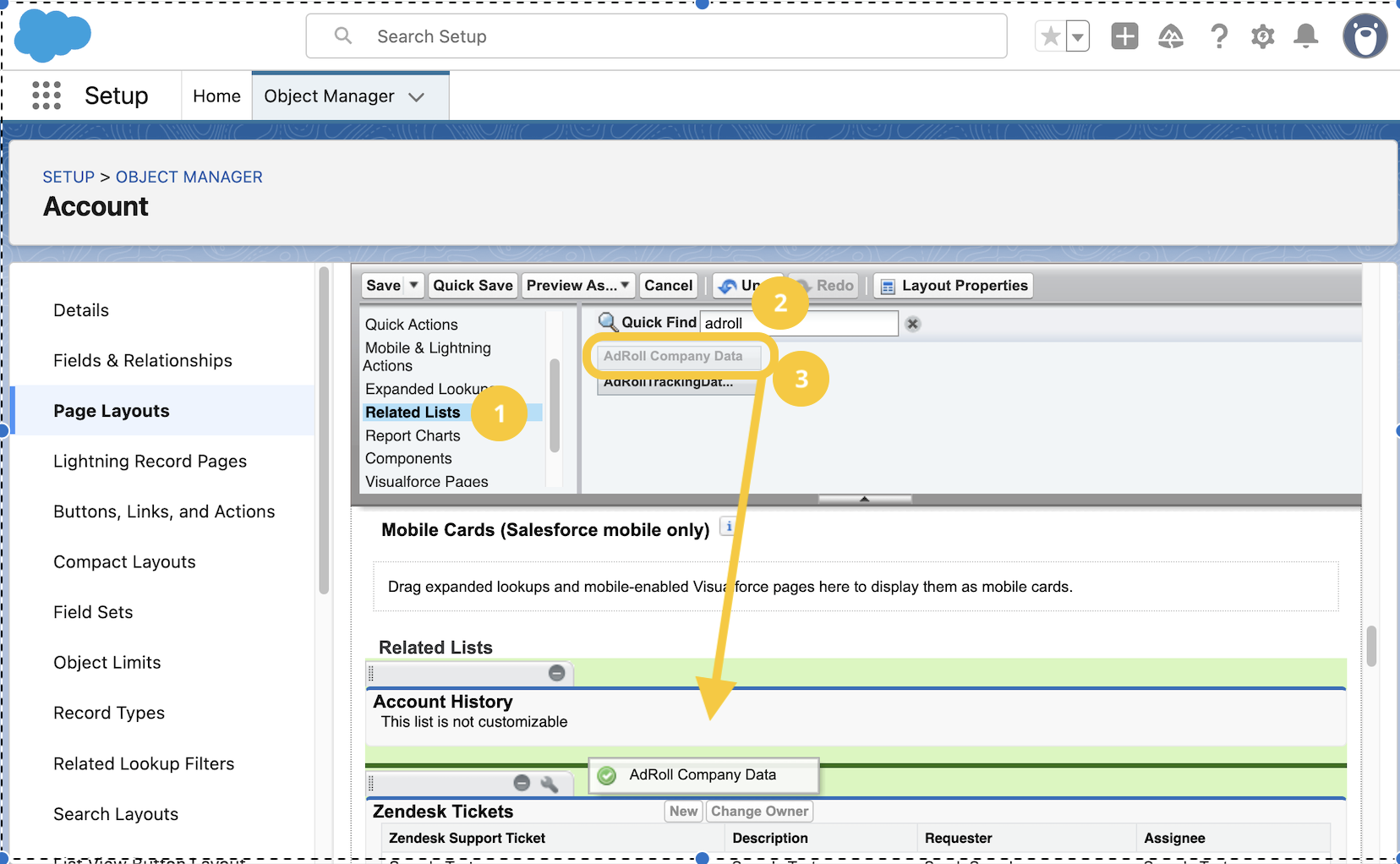Collapse the palette with the handle arrow
1400x864 pixels.
tap(864, 499)
